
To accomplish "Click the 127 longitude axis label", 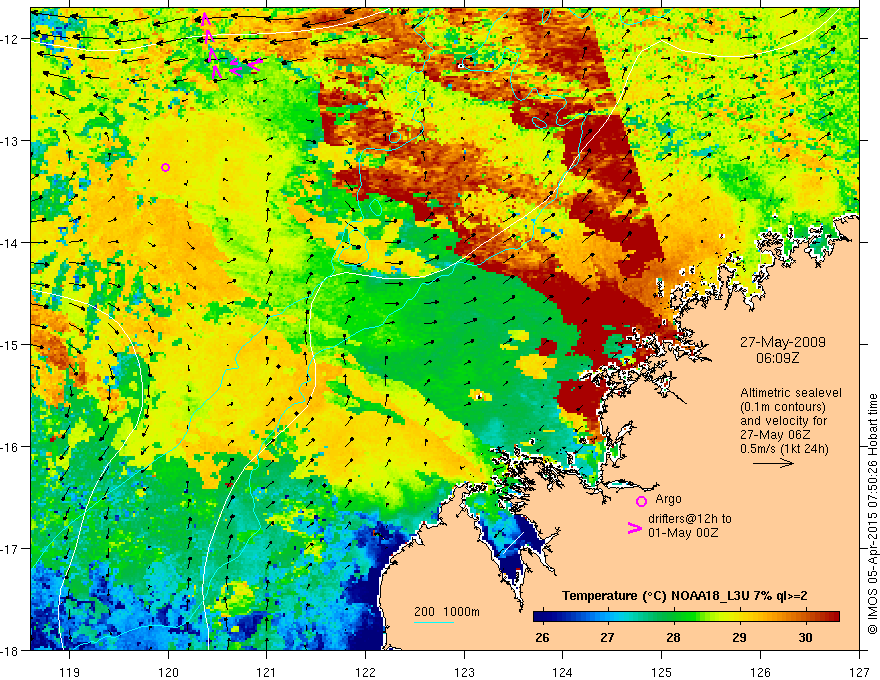I will [x=859, y=672].
